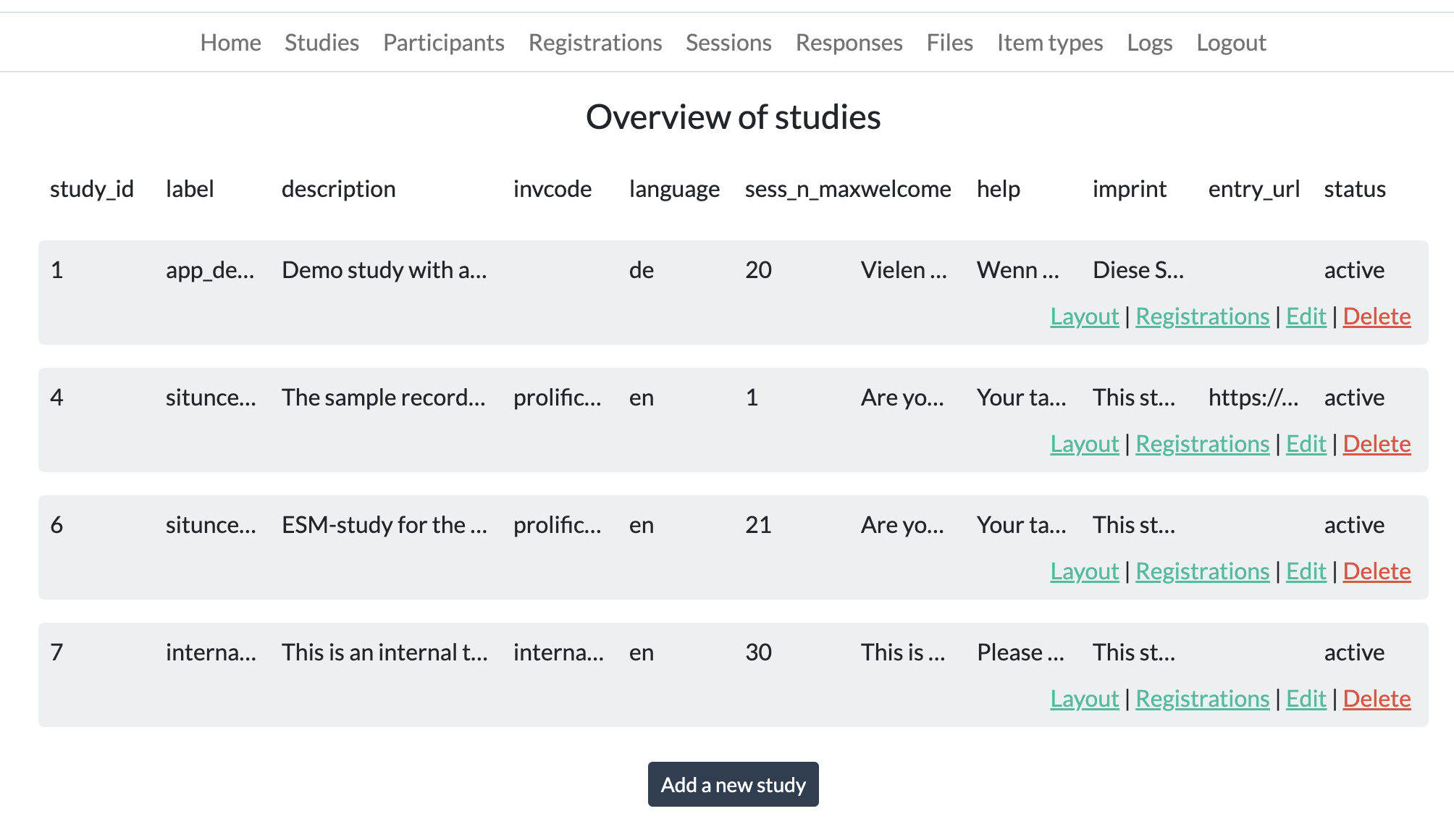Delete study 6
This screenshot has width=1454, height=840.
pyautogui.click(x=1377, y=571)
